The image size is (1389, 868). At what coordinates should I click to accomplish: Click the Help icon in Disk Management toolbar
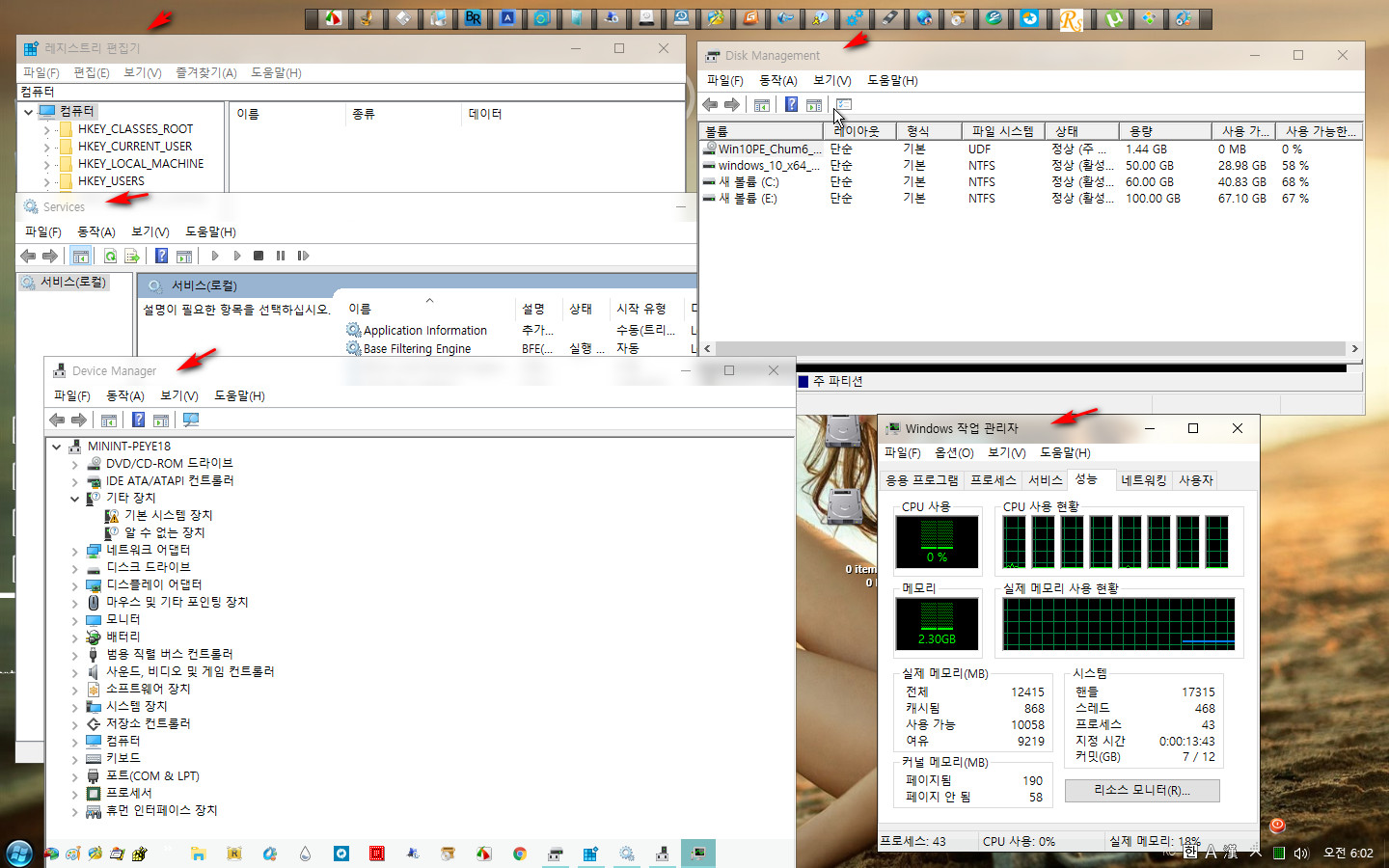click(x=791, y=104)
